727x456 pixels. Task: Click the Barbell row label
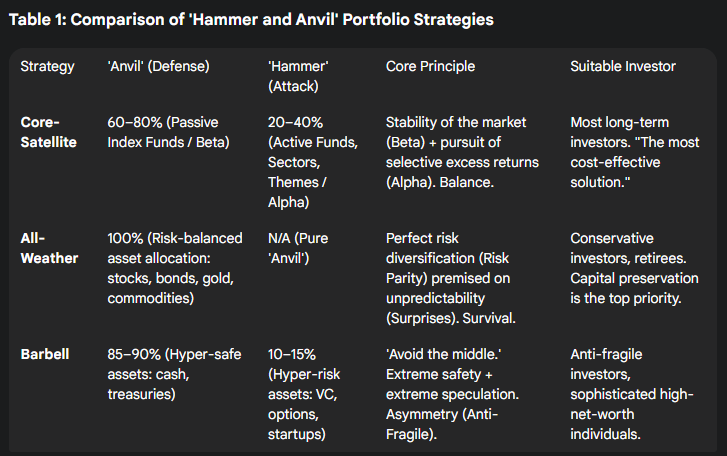pos(46,355)
